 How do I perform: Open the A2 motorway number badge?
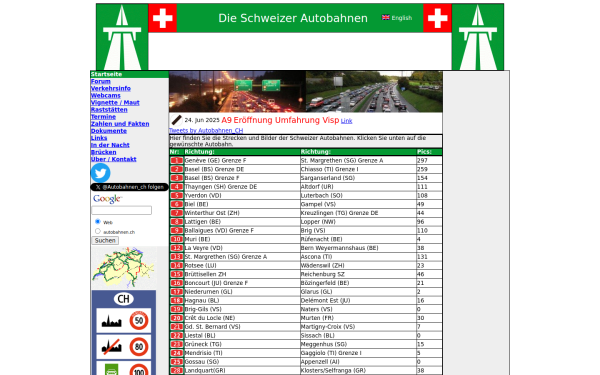(x=177, y=169)
